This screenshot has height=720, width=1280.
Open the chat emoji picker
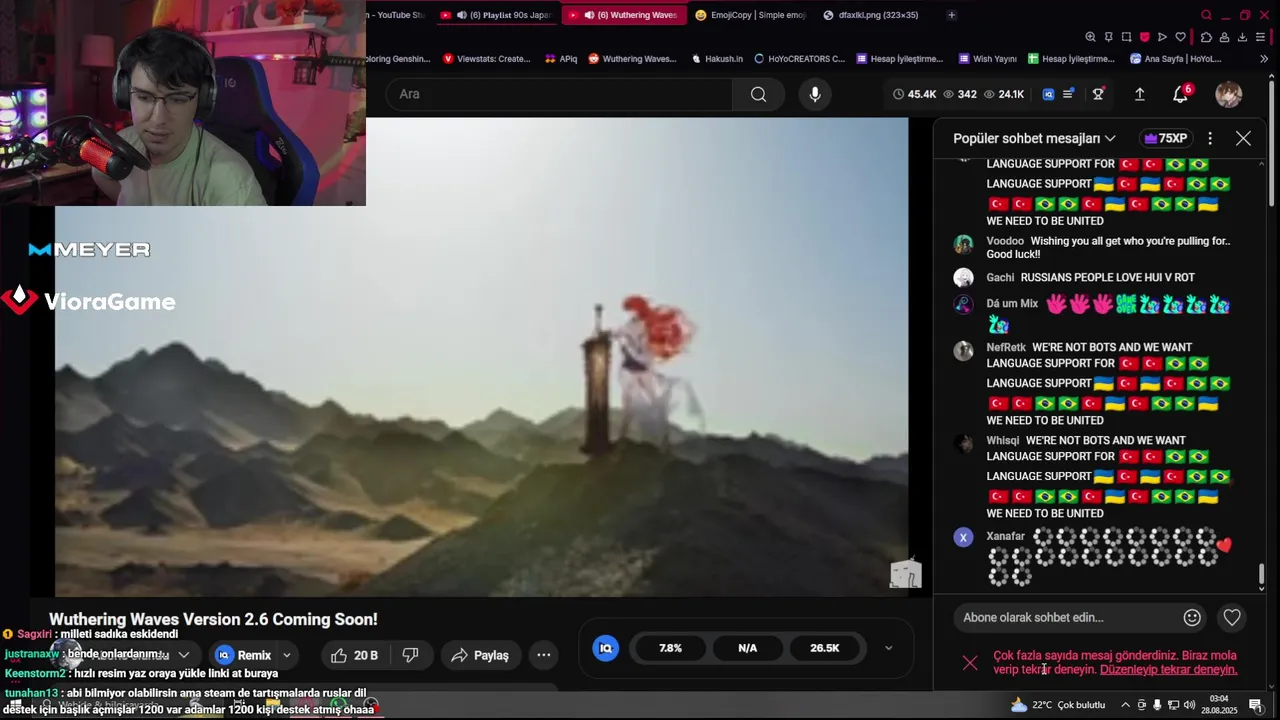tap(1192, 618)
